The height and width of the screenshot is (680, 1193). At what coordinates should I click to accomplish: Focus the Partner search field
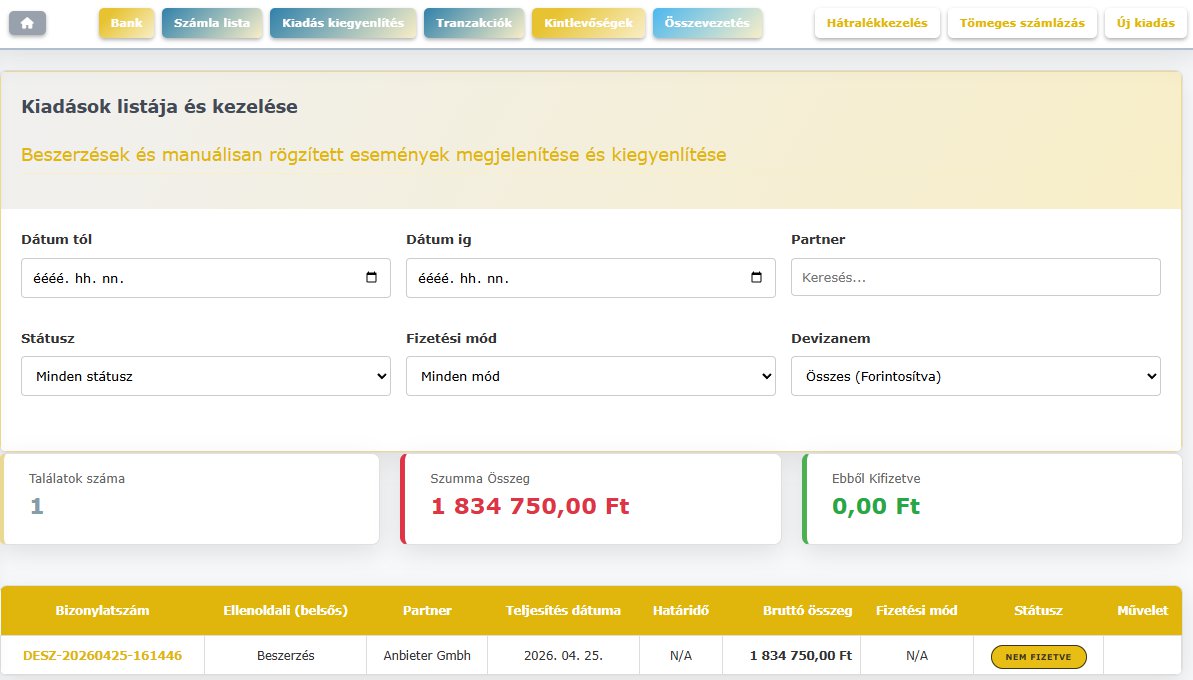(975, 278)
